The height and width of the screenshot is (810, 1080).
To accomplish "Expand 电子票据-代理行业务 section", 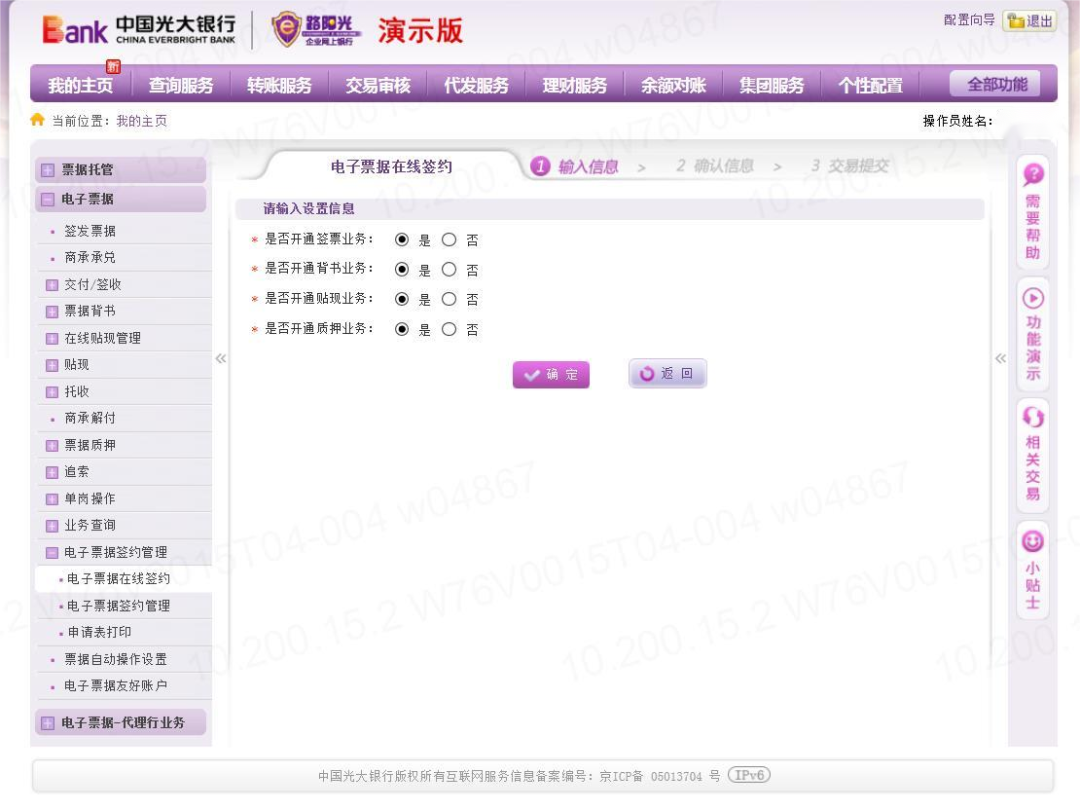I will coord(48,723).
